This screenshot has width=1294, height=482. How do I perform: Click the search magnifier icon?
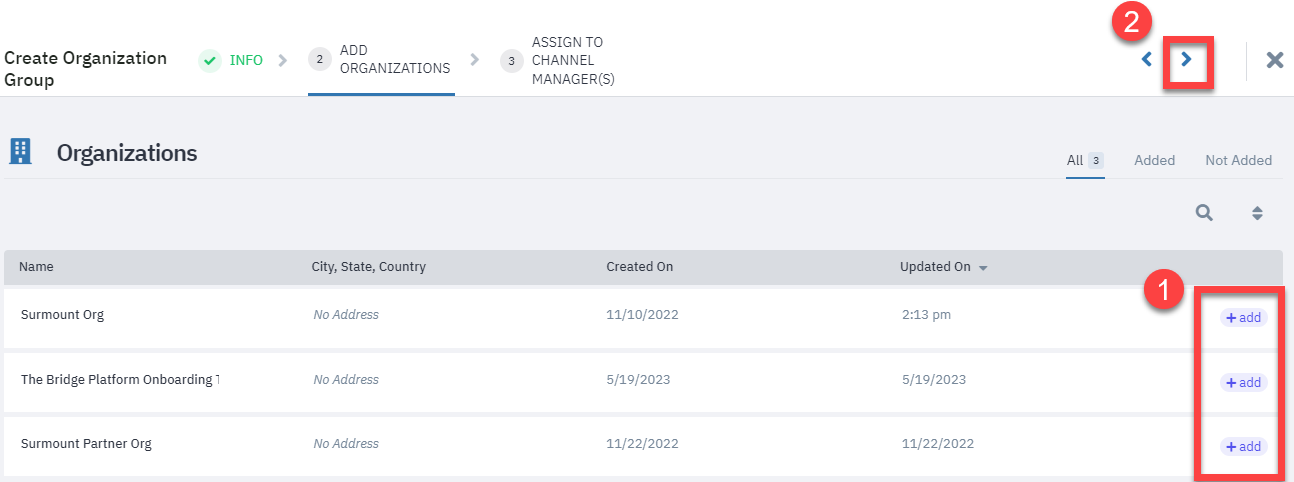point(1205,212)
